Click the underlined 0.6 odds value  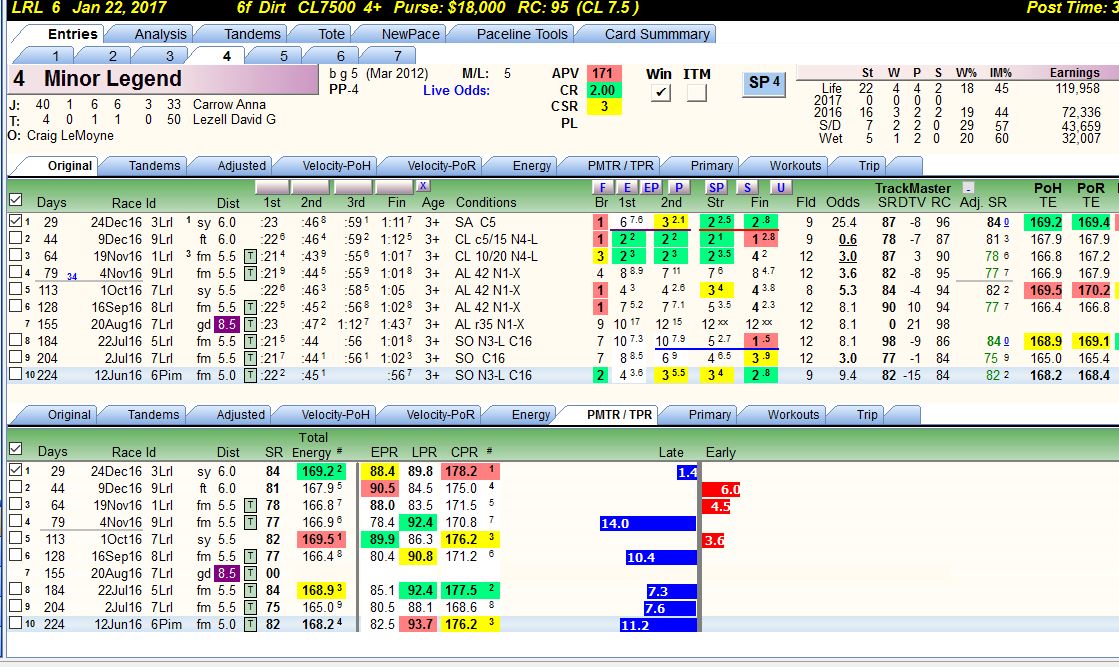coord(848,239)
